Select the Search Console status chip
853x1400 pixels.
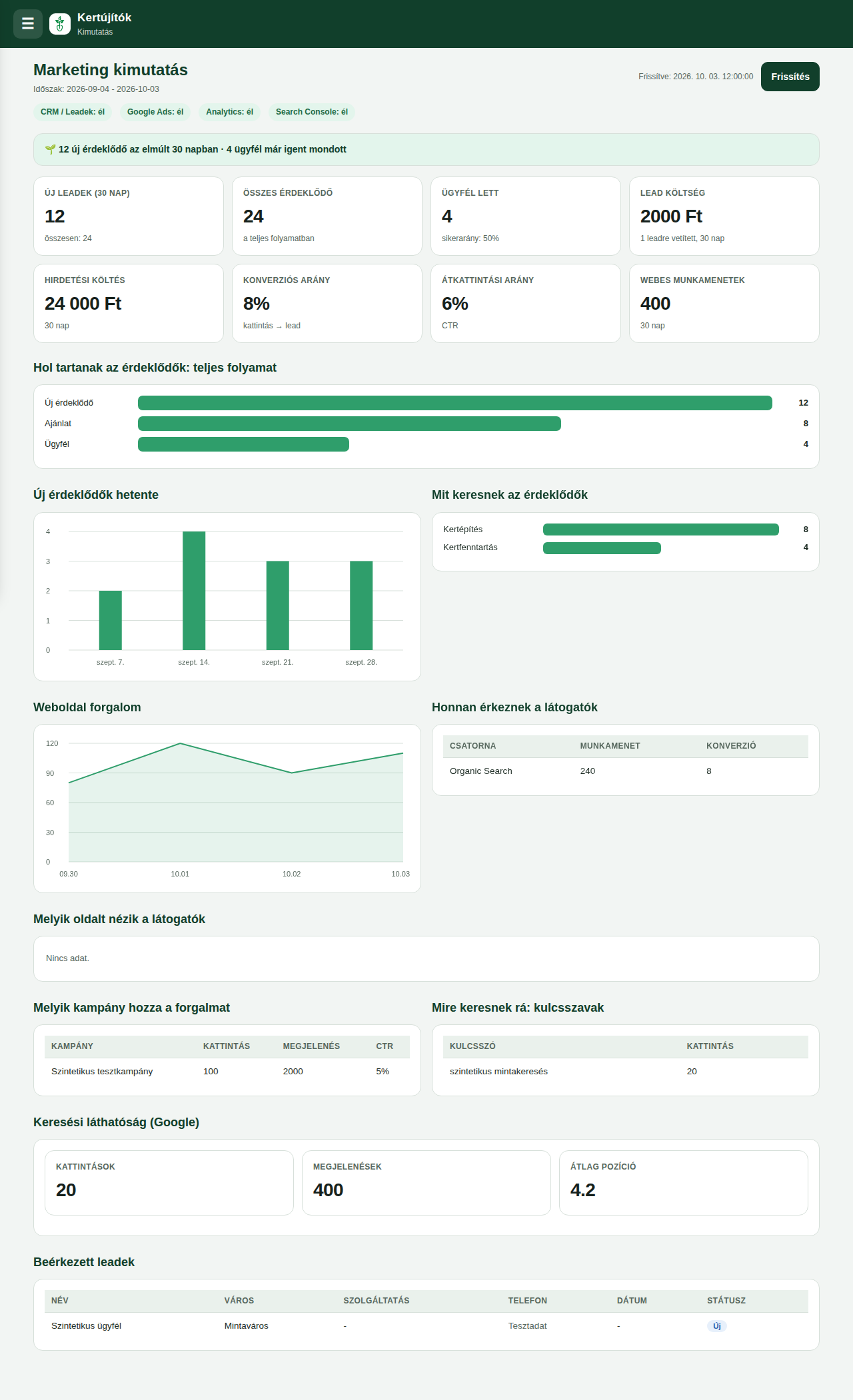click(312, 112)
